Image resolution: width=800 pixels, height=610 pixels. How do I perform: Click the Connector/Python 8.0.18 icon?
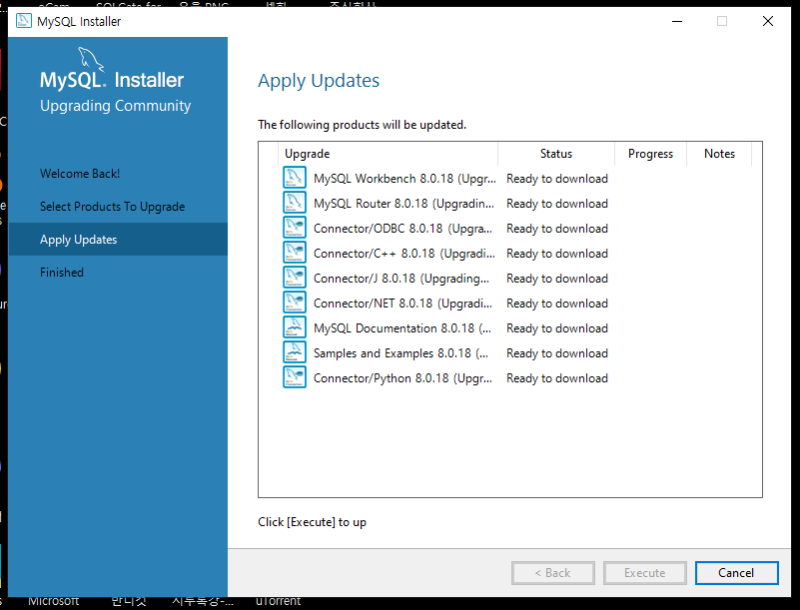(x=294, y=377)
